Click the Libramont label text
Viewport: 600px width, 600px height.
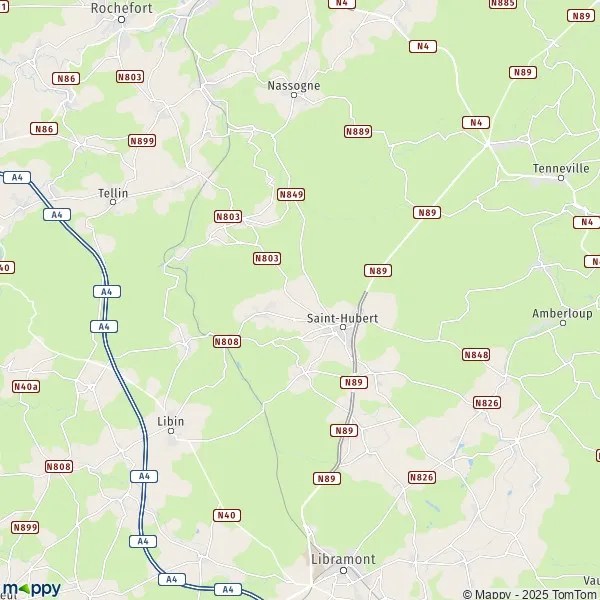point(343,559)
